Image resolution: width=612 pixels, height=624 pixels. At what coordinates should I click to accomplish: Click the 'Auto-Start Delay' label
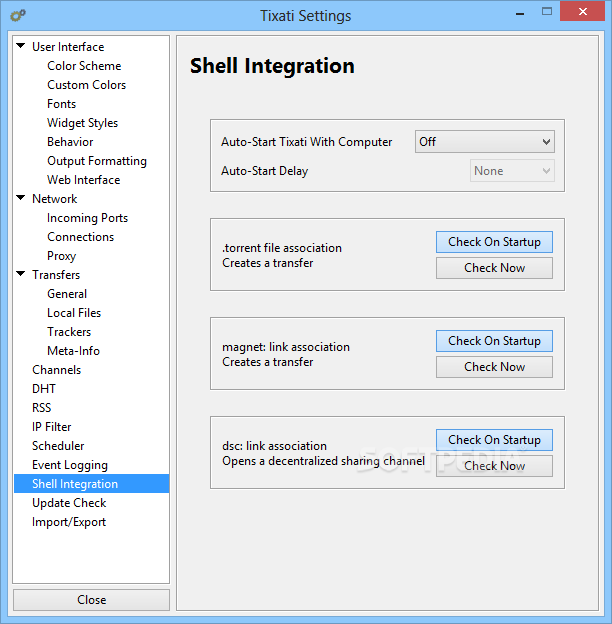pyautogui.click(x=265, y=171)
